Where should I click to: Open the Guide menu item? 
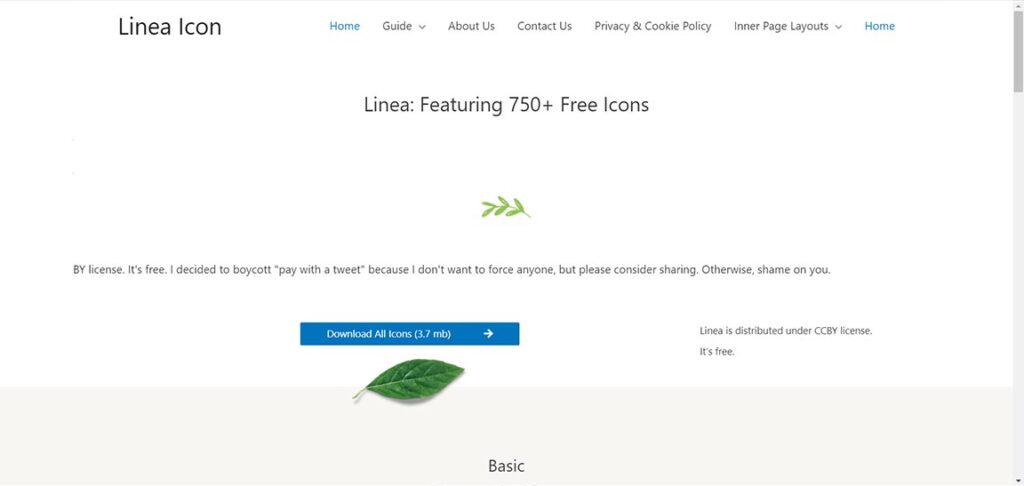coord(397,26)
